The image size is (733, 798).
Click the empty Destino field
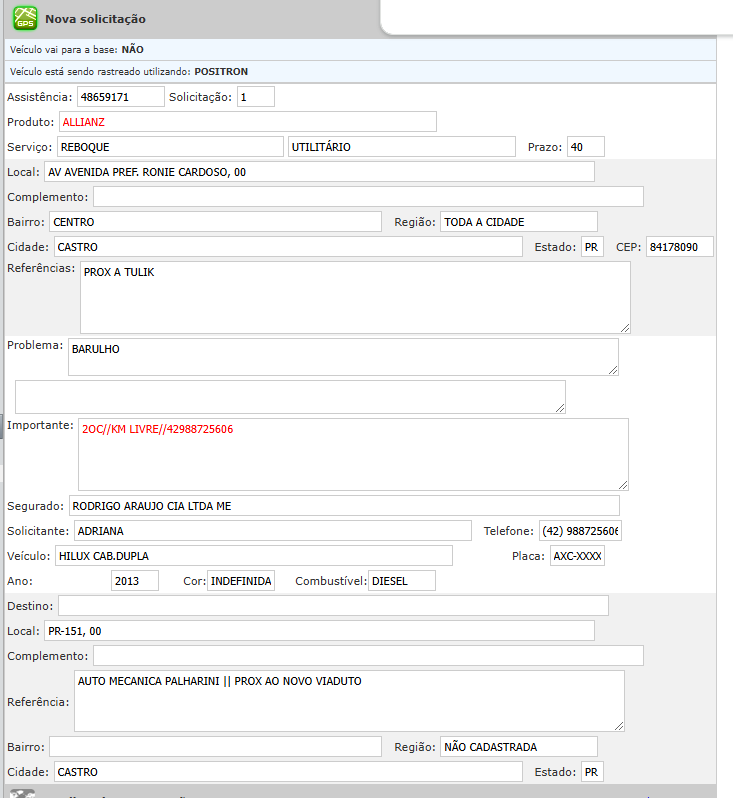click(x=333, y=606)
